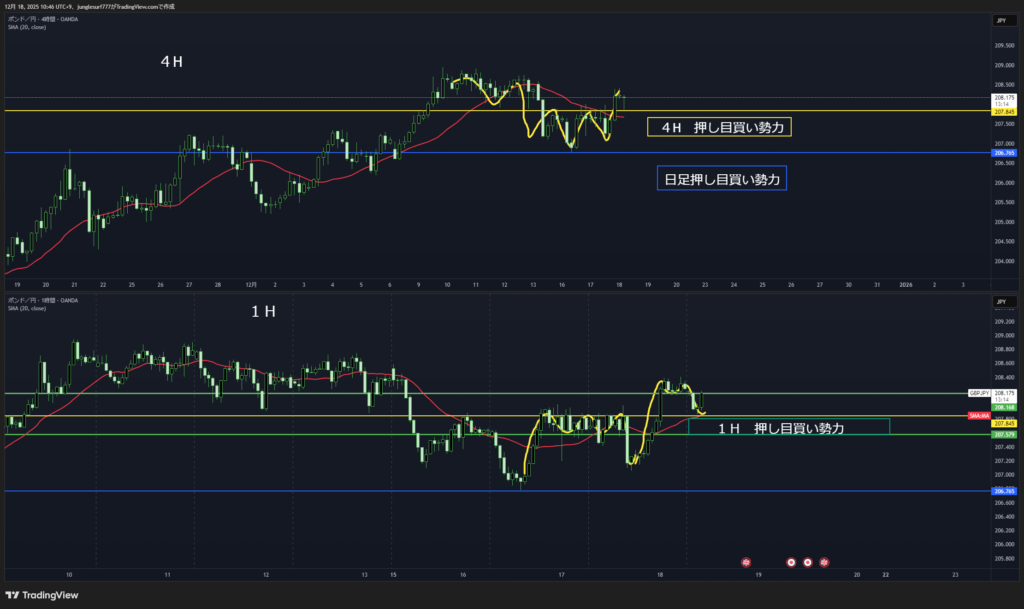Select the yellow 4H 押し目買い勢力 text box

coord(720,127)
